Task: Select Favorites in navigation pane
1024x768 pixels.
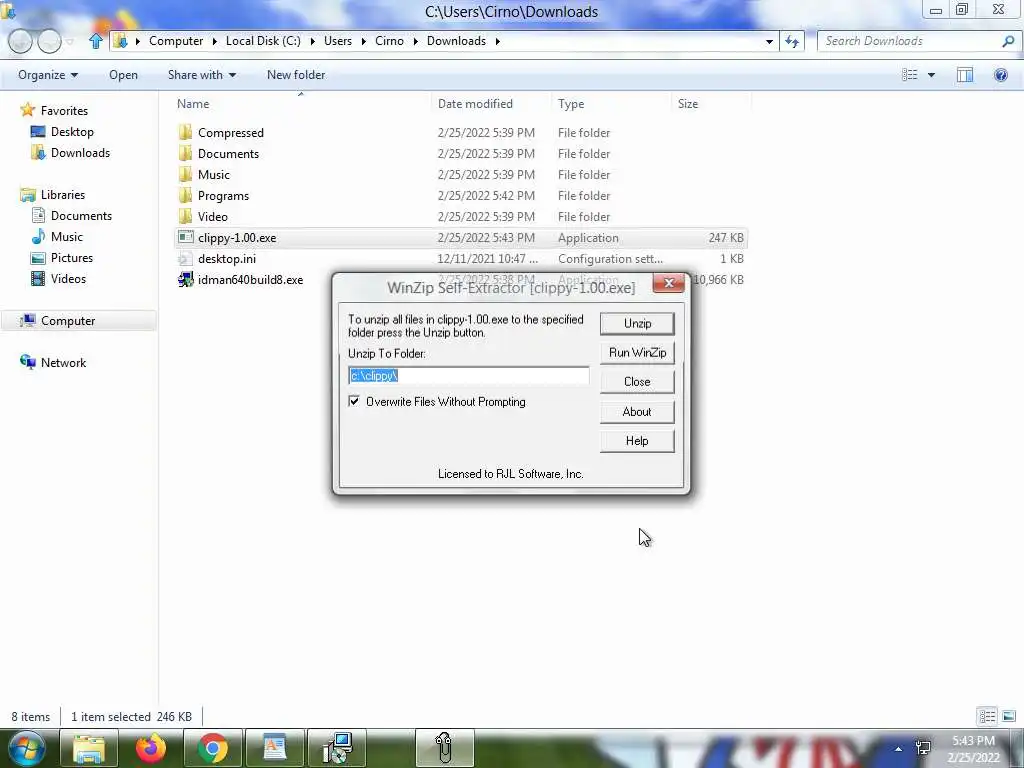Action: [64, 111]
